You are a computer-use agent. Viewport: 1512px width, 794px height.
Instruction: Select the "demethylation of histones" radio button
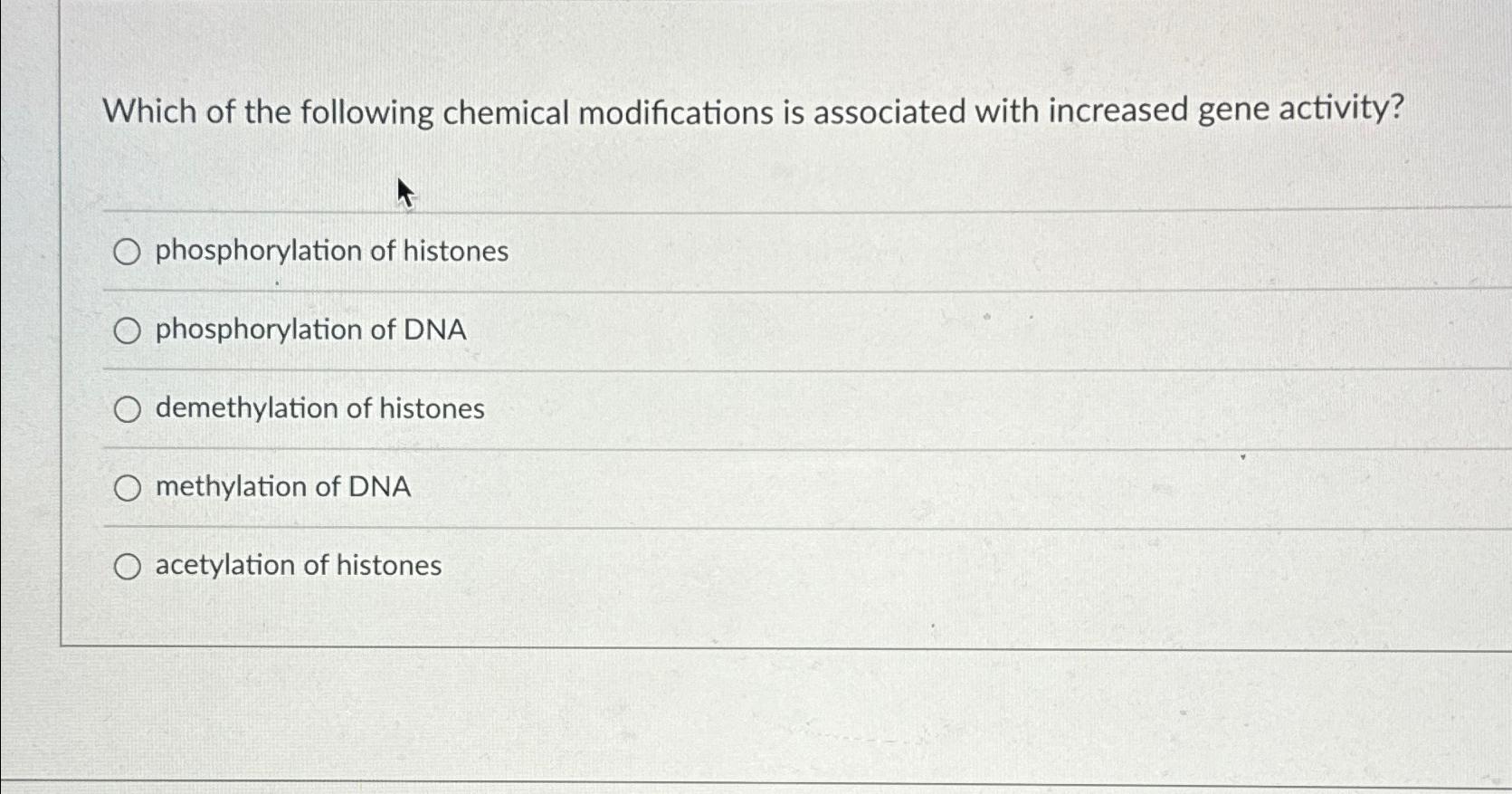pyautogui.click(x=128, y=408)
